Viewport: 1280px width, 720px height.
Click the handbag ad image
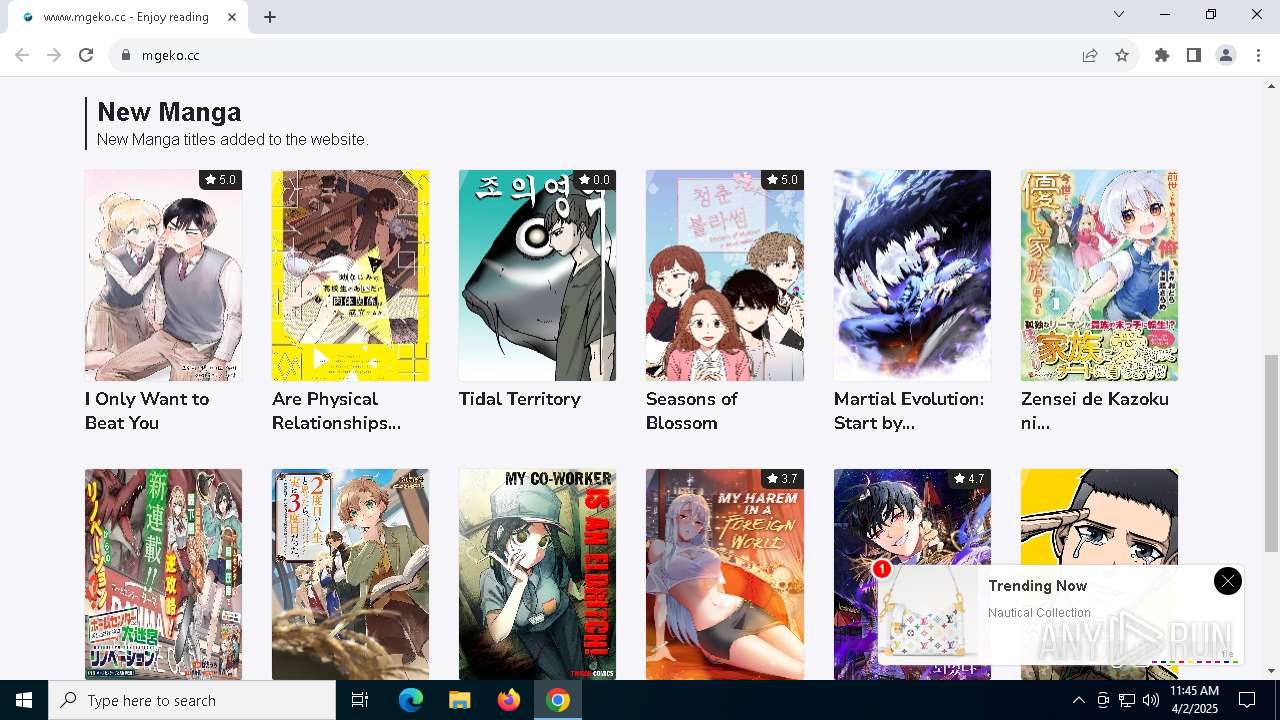pyautogui.click(x=928, y=615)
